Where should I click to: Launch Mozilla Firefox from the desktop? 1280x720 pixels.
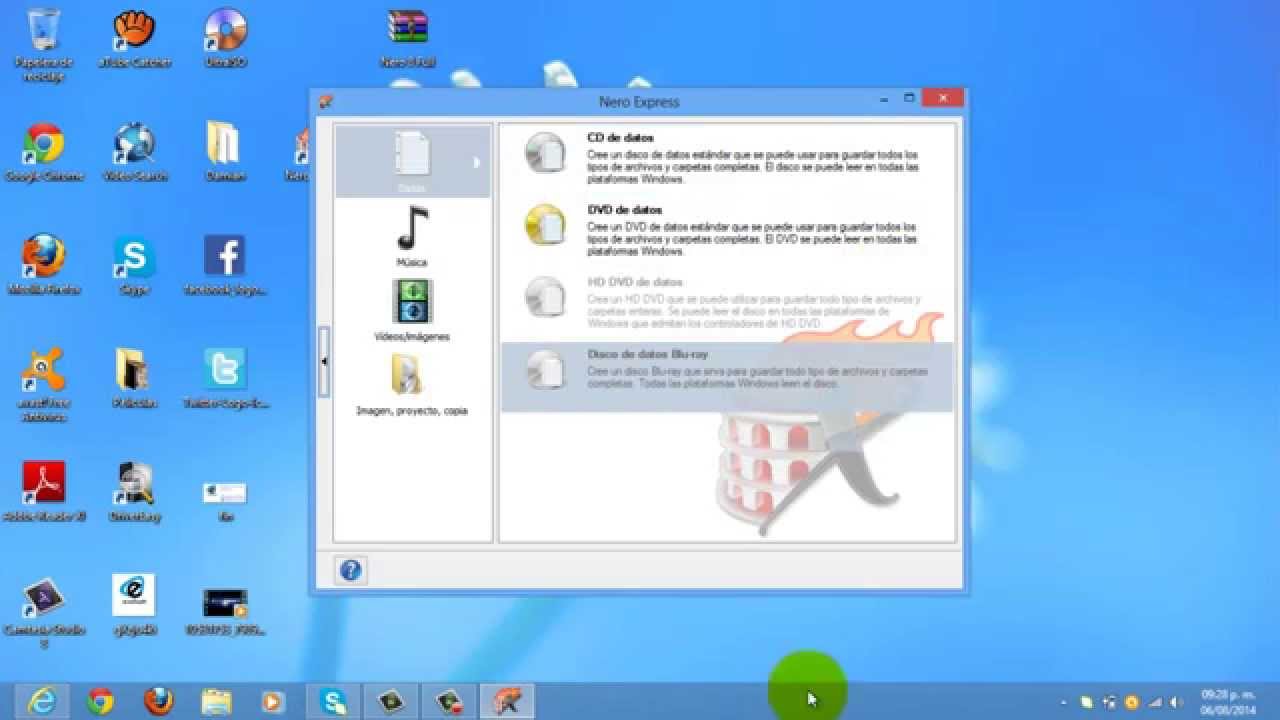(x=43, y=266)
